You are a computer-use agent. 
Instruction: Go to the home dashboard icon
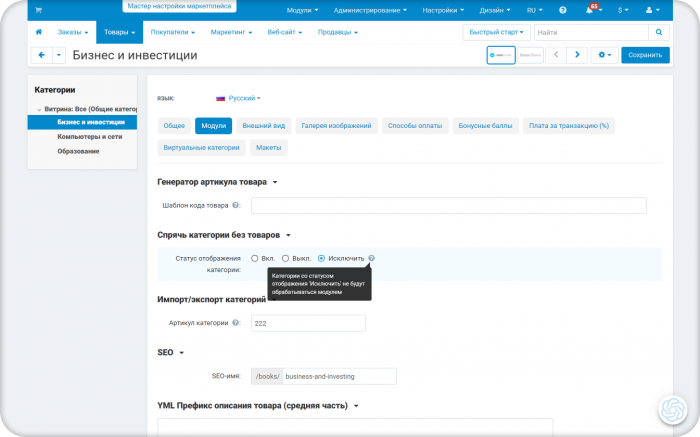coord(39,32)
